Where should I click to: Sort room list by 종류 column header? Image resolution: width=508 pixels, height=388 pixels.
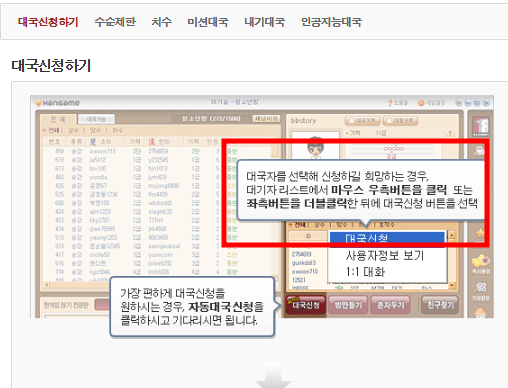pyautogui.click(x=76, y=142)
